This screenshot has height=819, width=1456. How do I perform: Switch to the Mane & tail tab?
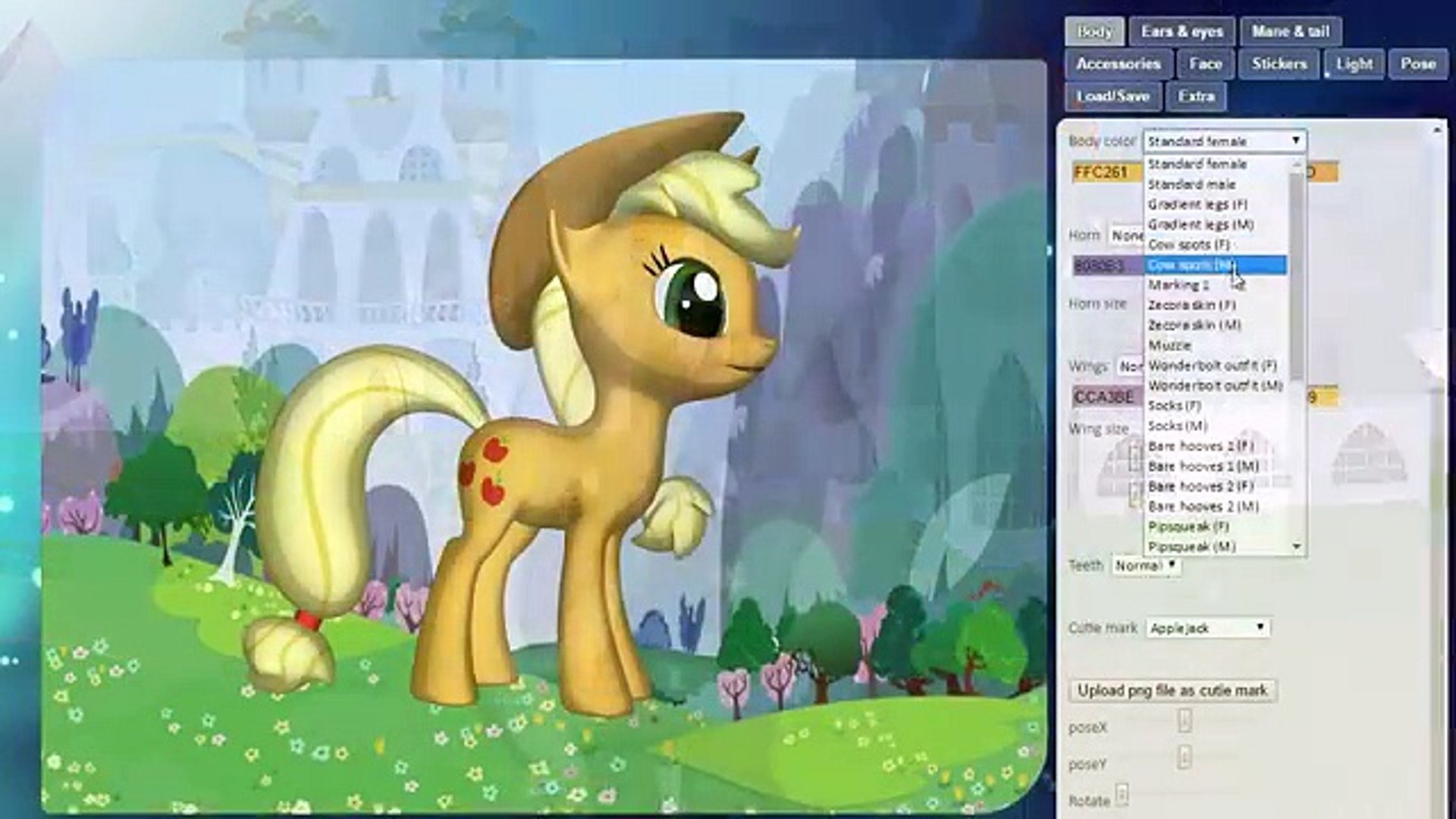pos(1290,32)
